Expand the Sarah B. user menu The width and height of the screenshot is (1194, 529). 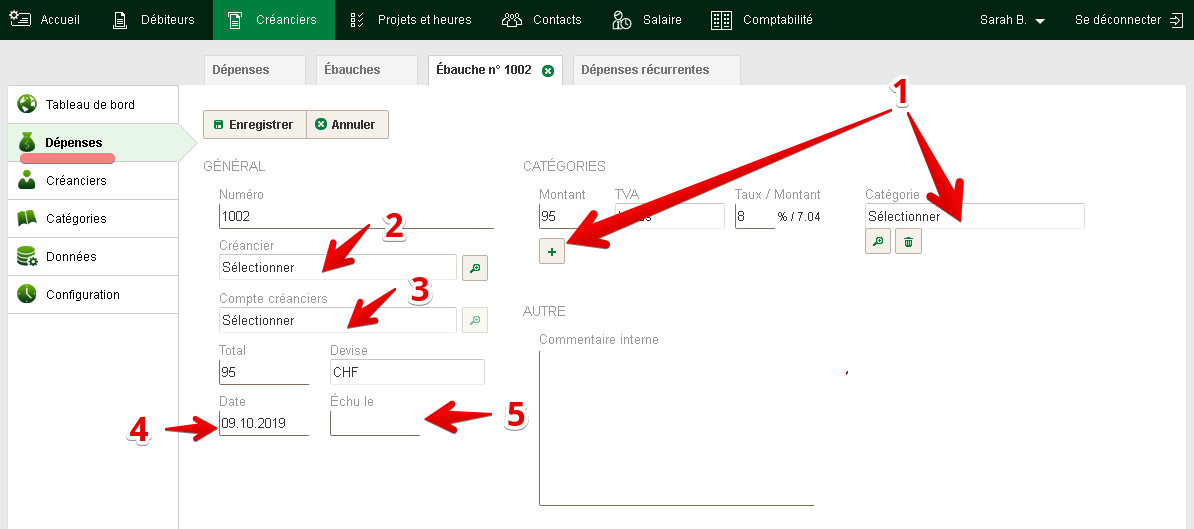pyautogui.click(x=1012, y=20)
